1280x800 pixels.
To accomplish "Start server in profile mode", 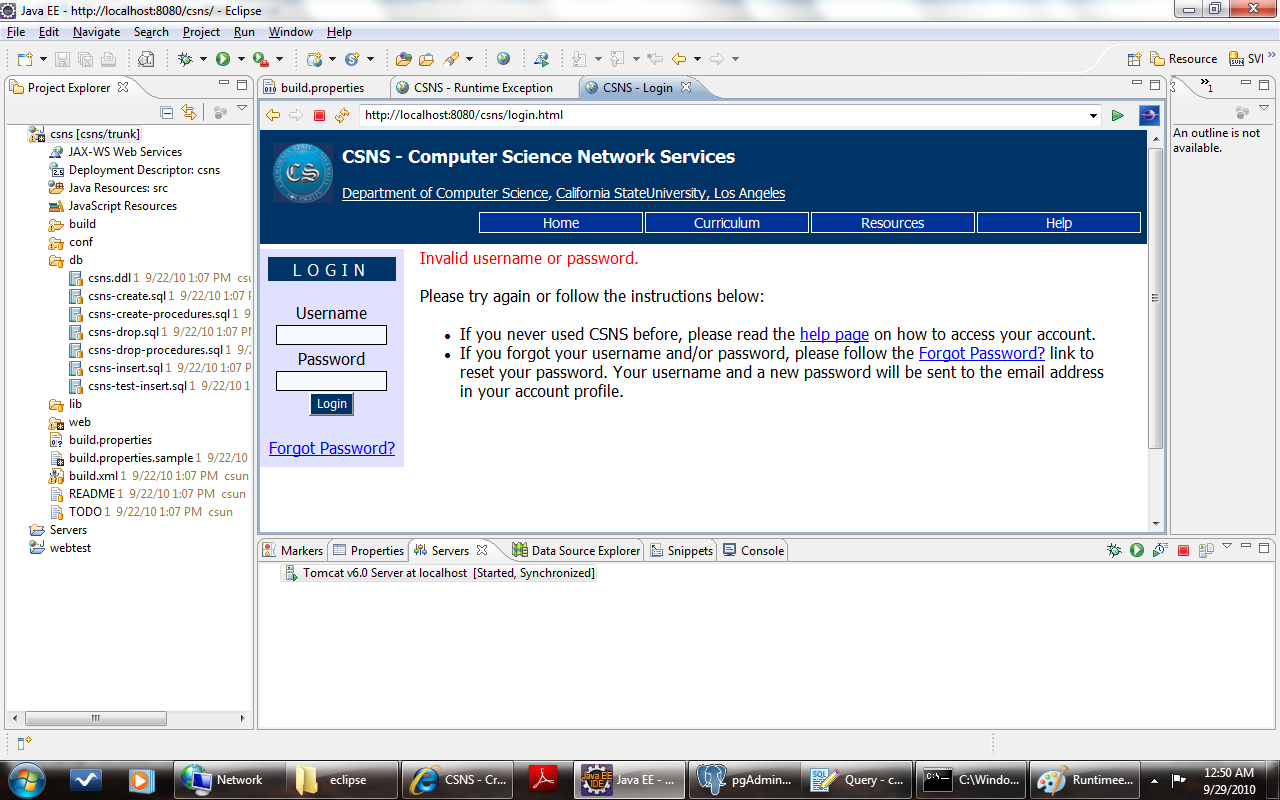I will coord(1160,550).
